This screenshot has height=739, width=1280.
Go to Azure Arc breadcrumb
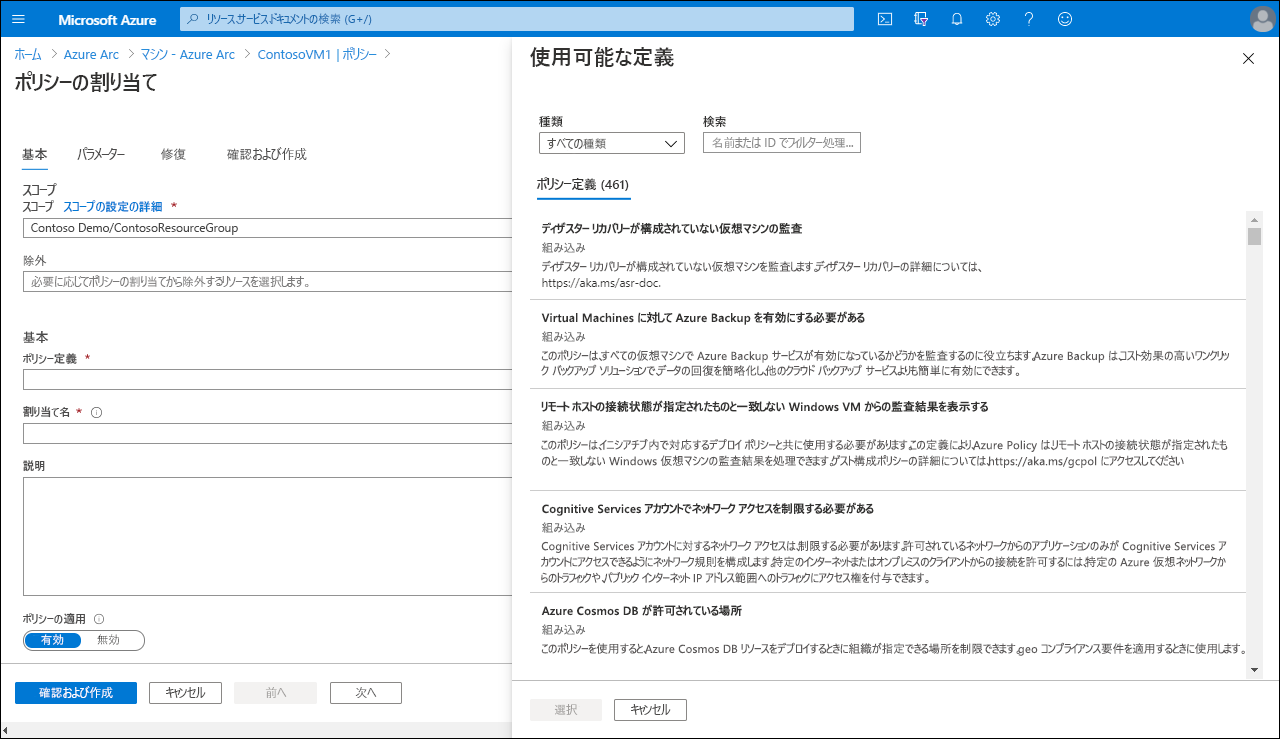pyautogui.click(x=91, y=54)
